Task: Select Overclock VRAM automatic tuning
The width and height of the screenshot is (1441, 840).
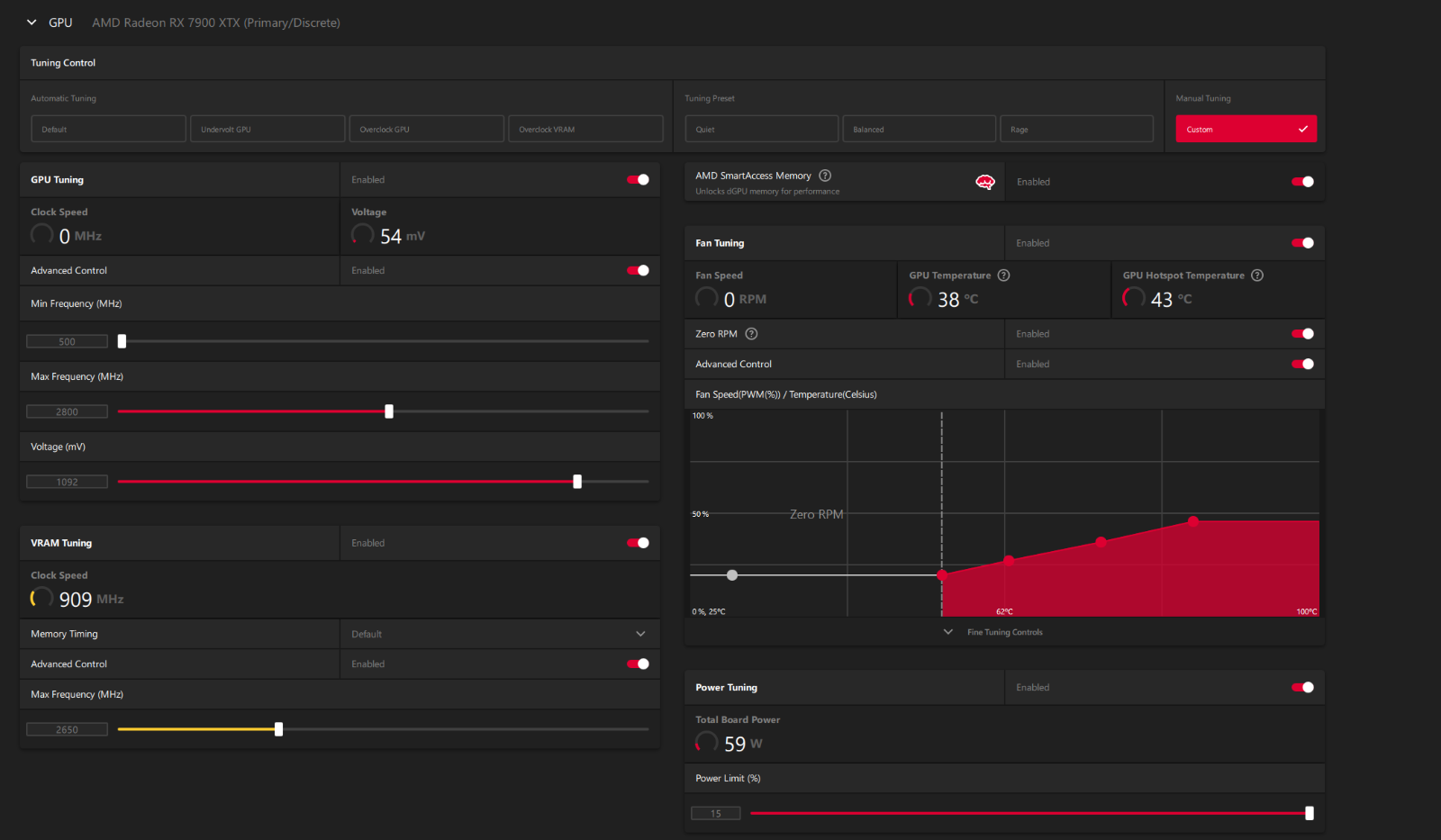Action: pyautogui.click(x=585, y=129)
